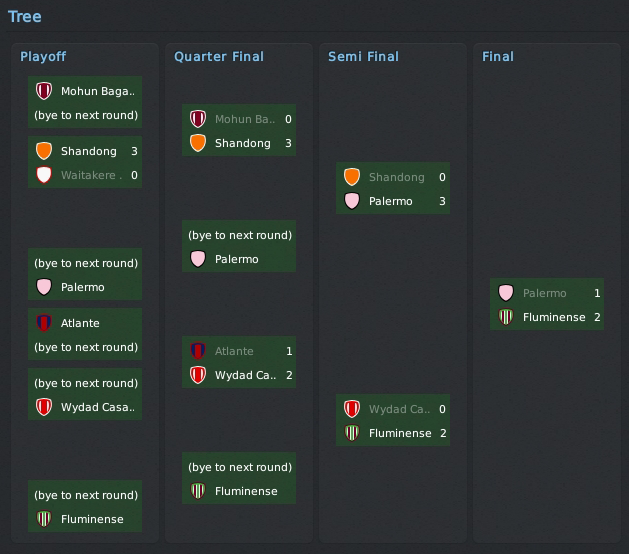Click Palermo crest in Final match

(506, 293)
